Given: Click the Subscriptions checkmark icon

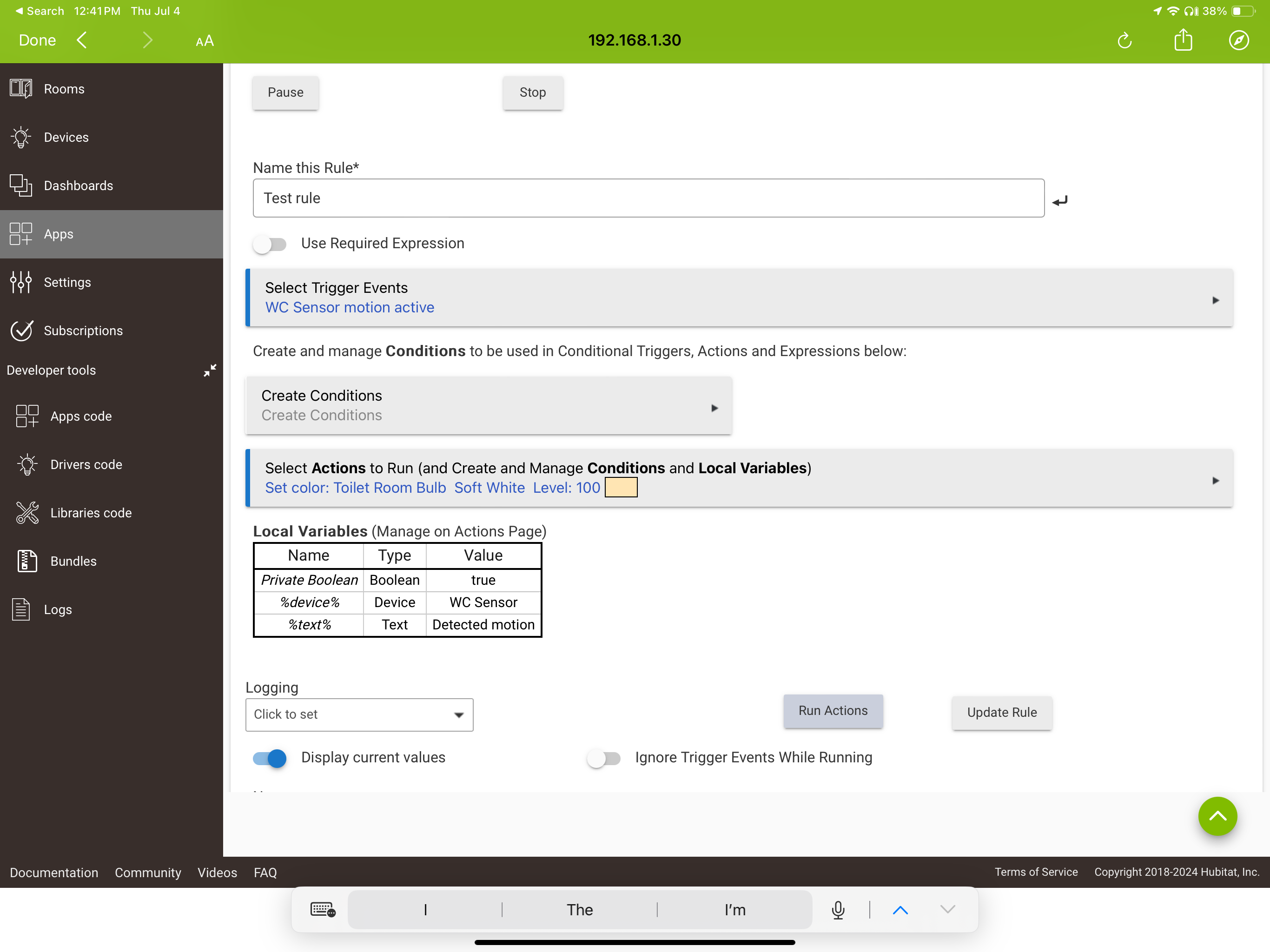Looking at the screenshot, I should click(21, 330).
